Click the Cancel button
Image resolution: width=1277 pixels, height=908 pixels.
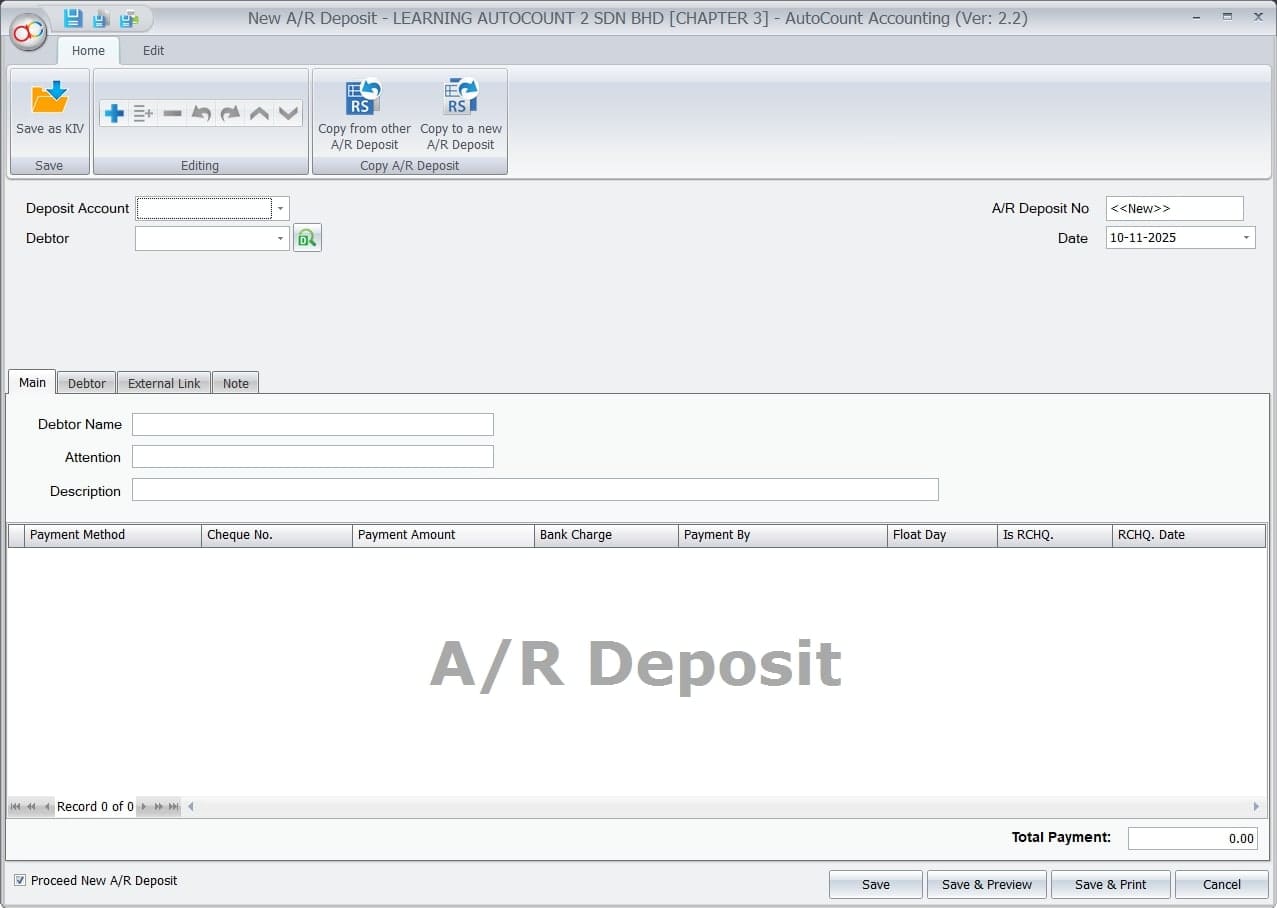click(x=1221, y=884)
